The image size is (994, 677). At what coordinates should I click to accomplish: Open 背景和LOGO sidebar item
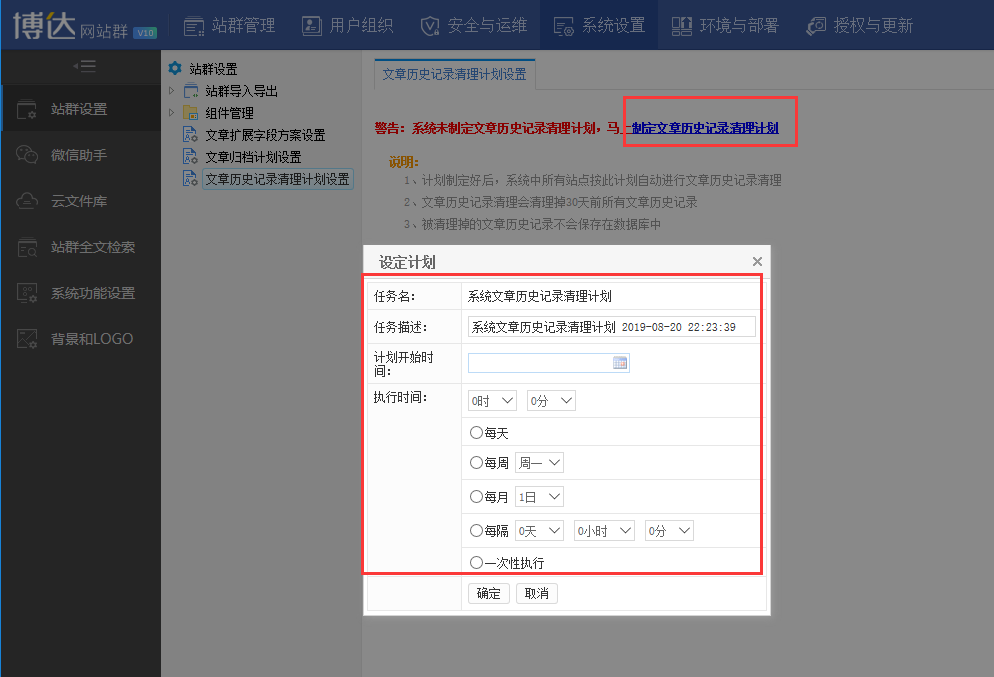(x=91, y=339)
